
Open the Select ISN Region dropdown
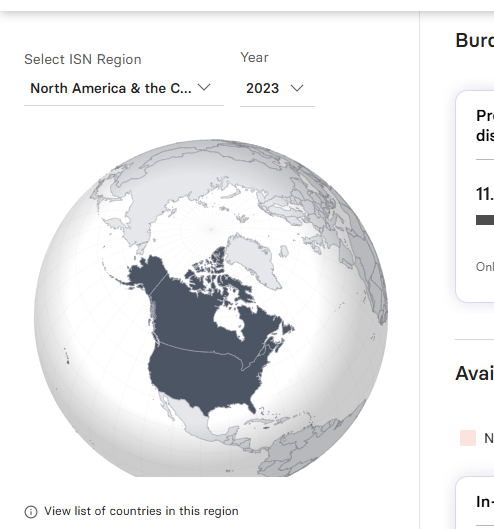tap(124, 89)
